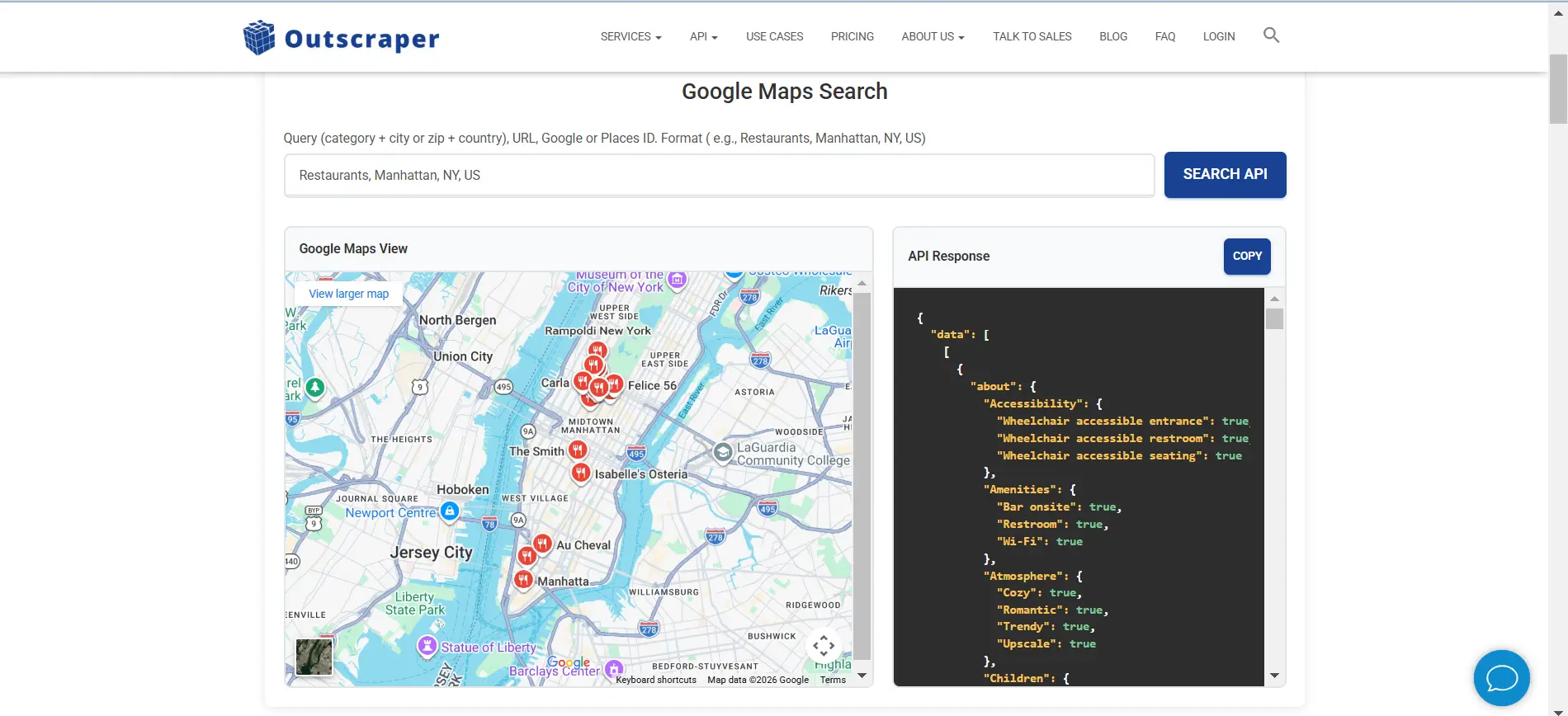This screenshot has height=716, width=1568.
Task: Expand the Services dropdown menu
Action: pyautogui.click(x=631, y=36)
